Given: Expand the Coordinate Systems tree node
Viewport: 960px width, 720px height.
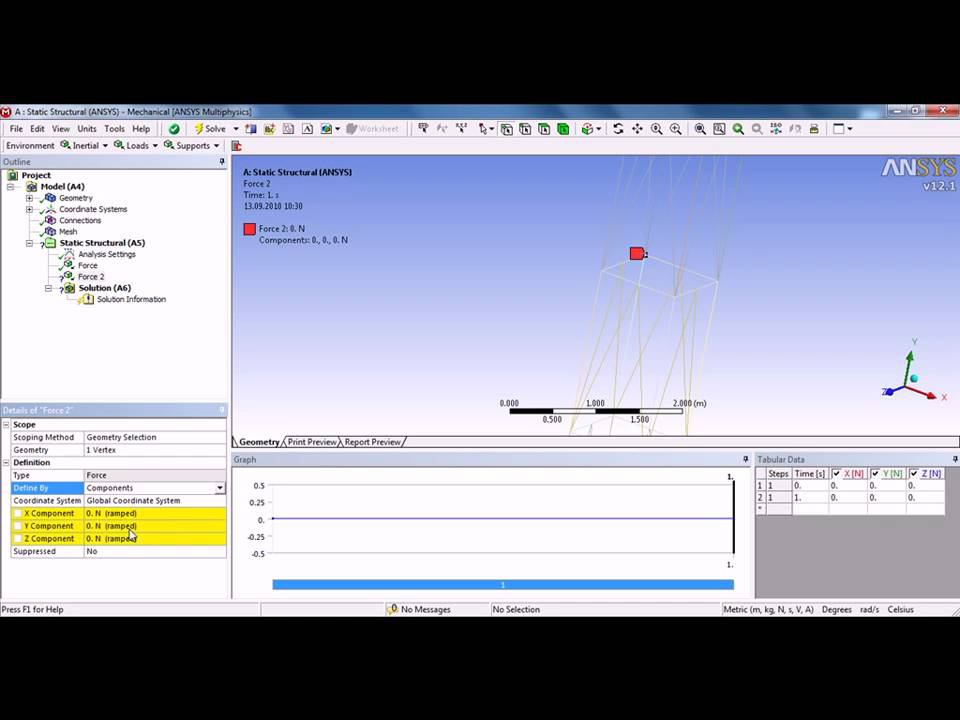Looking at the screenshot, I should pyautogui.click(x=29, y=209).
